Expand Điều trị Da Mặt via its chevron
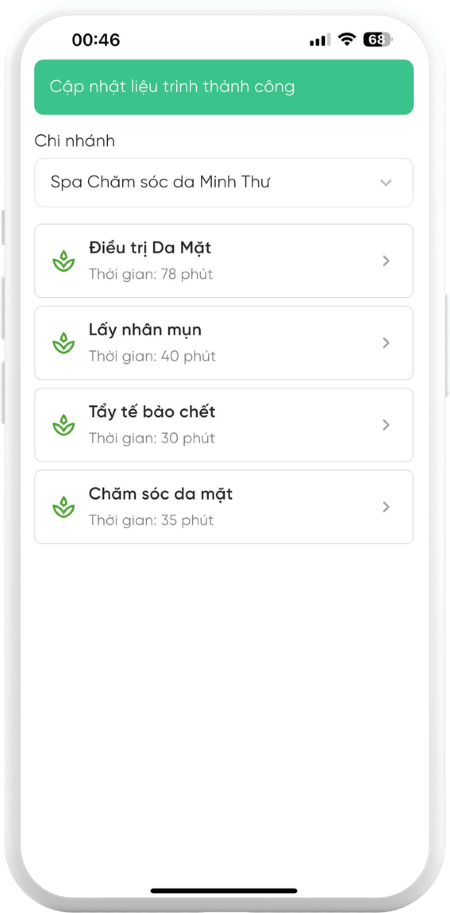 pyautogui.click(x=385, y=261)
